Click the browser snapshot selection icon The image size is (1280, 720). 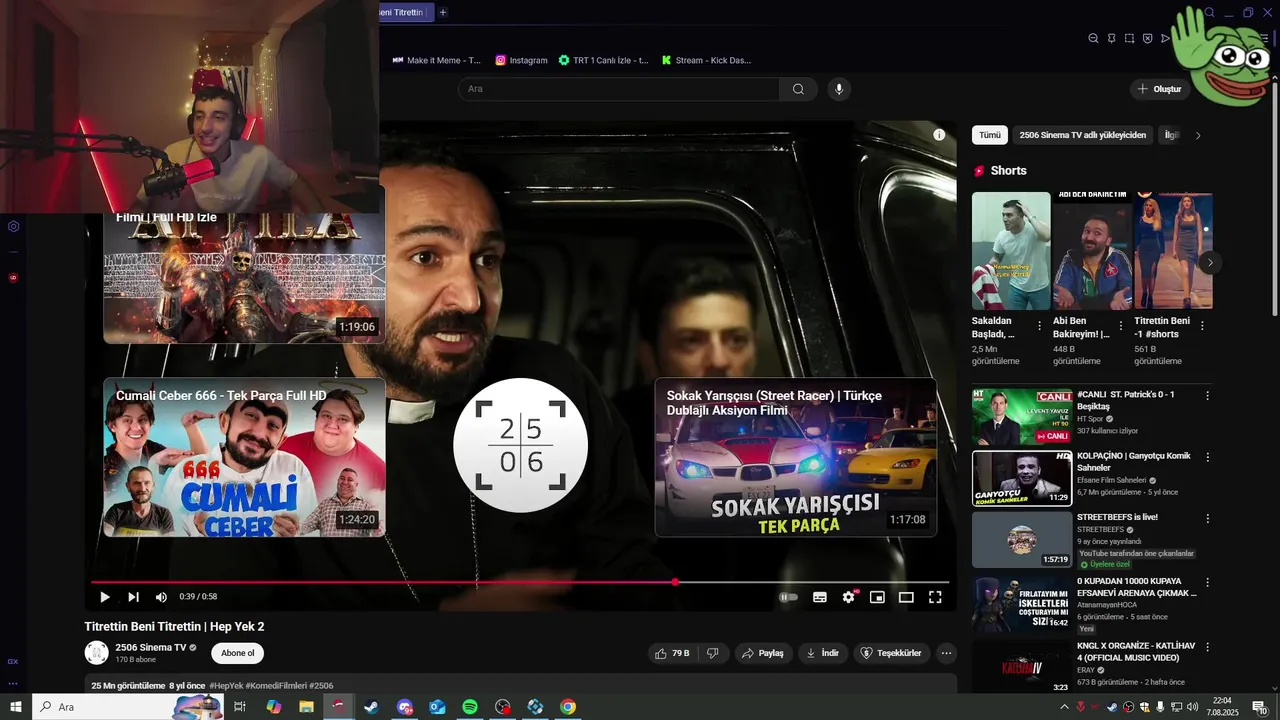(x=1129, y=38)
